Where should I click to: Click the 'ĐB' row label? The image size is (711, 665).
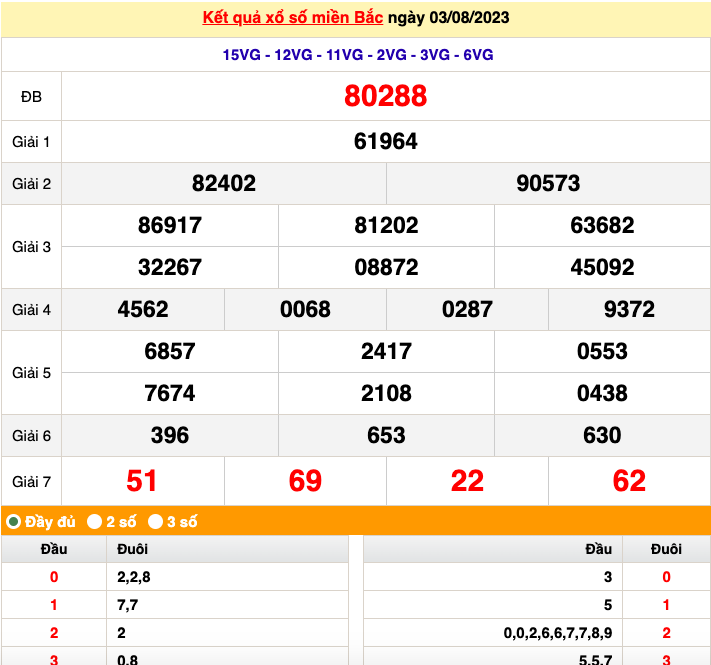32,96
